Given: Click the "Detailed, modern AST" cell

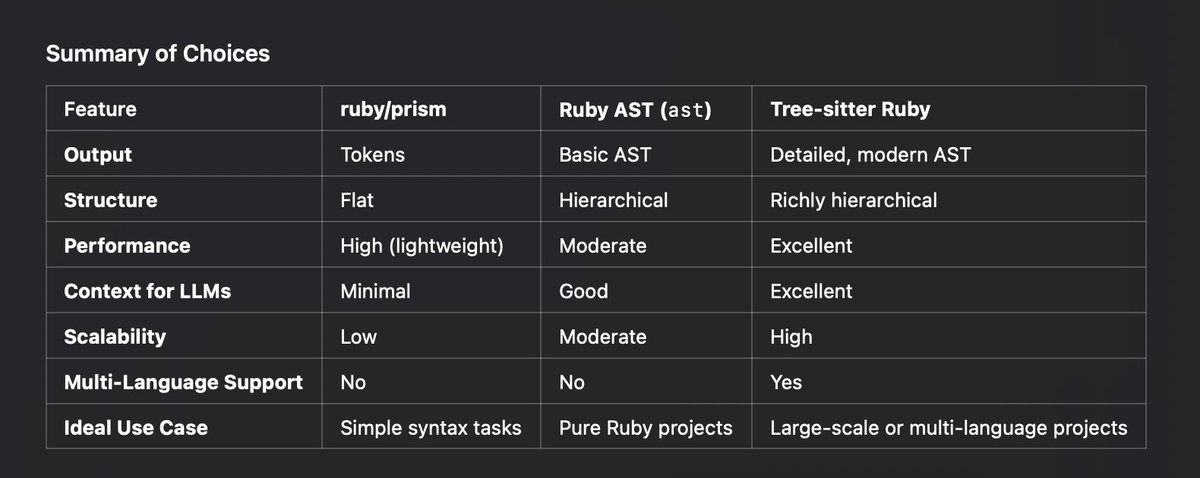Looking at the screenshot, I should pyautogui.click(x=870, y=155).
